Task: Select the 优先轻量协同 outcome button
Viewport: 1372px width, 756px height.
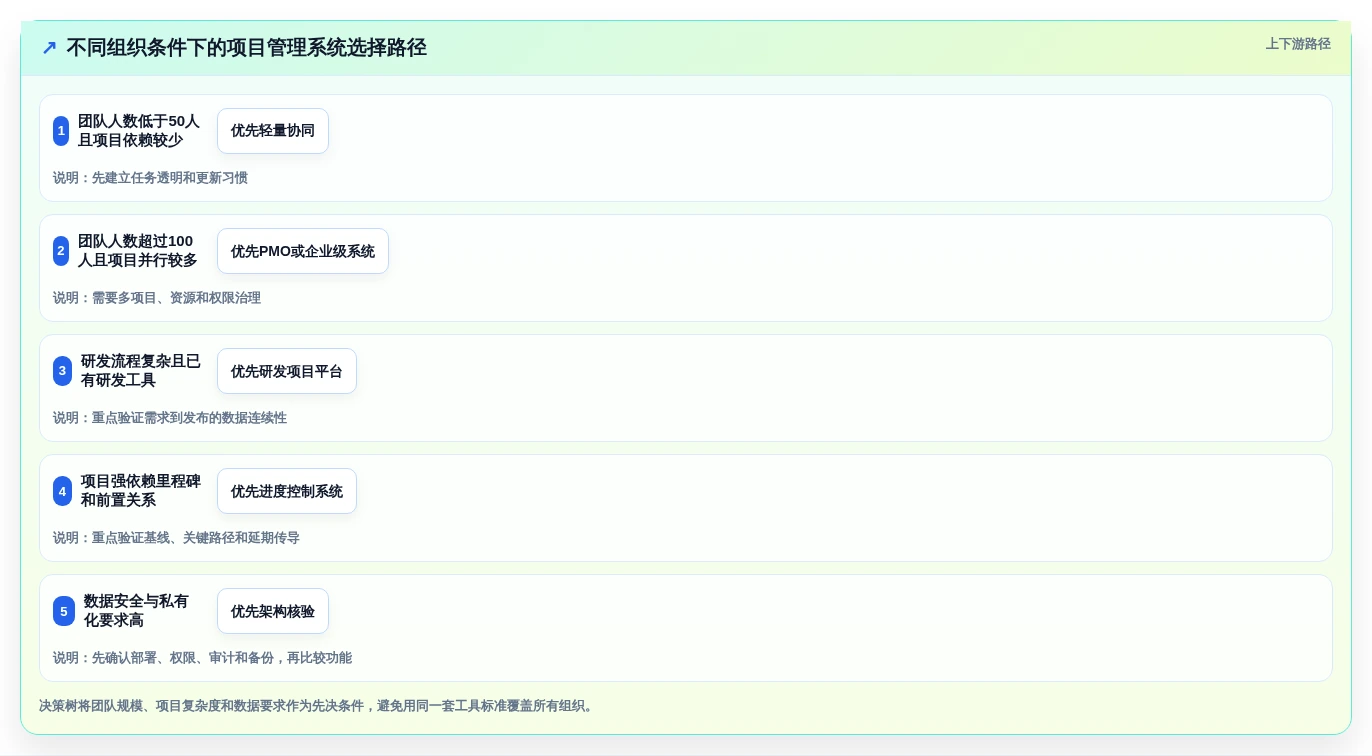Action: coord(273,131)
